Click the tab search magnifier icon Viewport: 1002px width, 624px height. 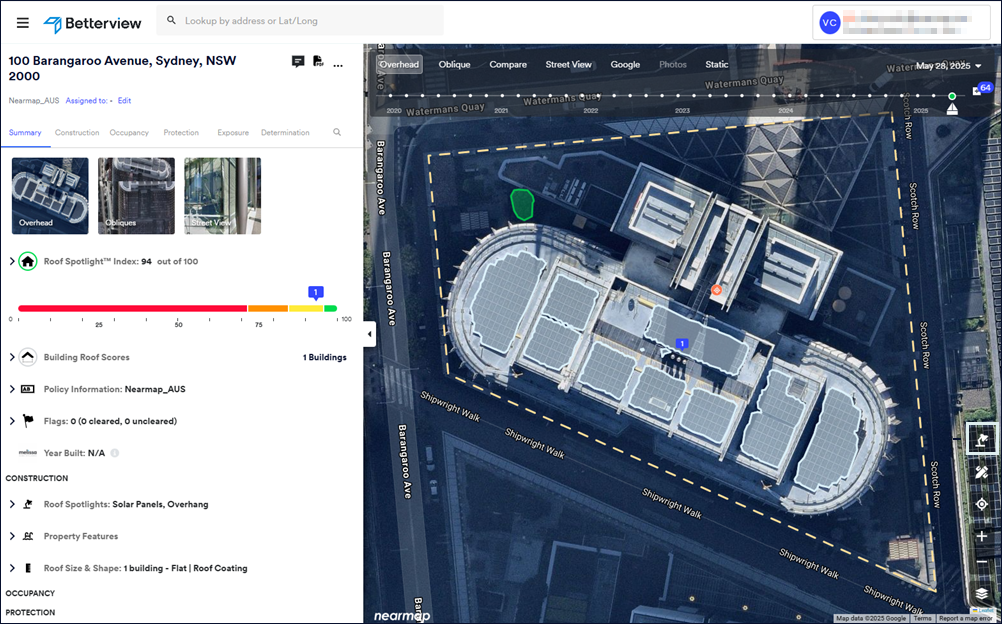coord(337,132)
